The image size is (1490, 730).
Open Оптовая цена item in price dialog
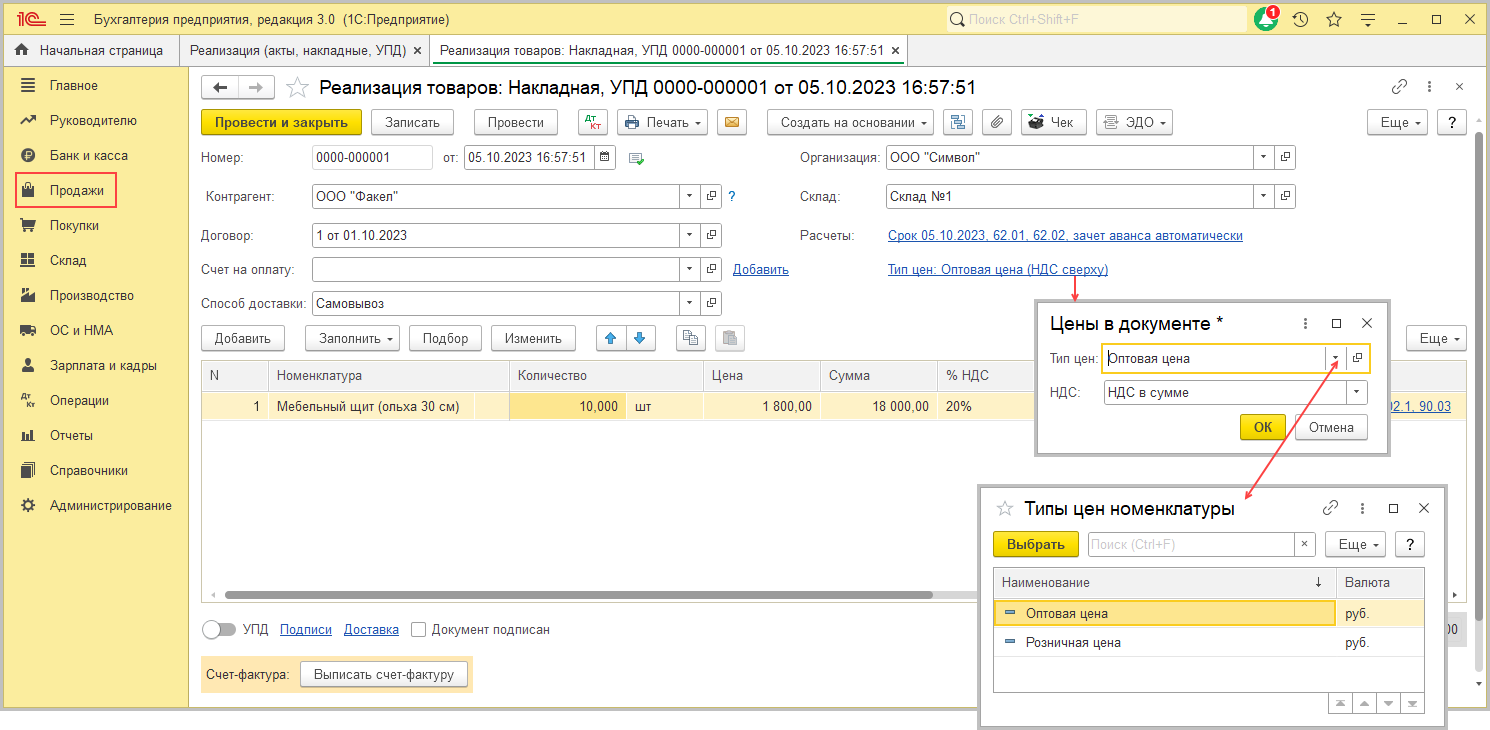[x=1358, y=358]
